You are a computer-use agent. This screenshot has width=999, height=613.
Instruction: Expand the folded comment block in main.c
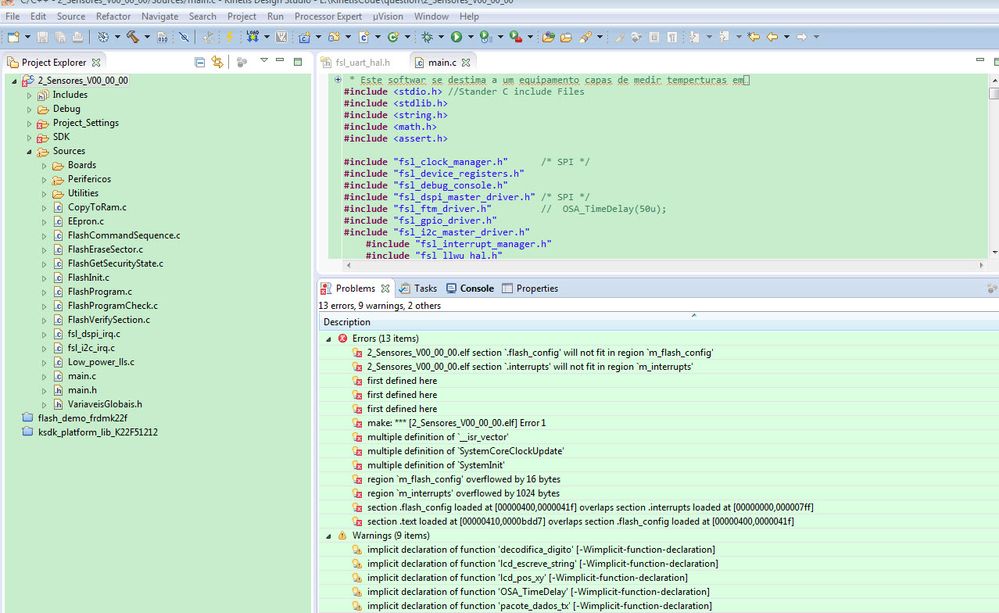click(x=338, y=80)
